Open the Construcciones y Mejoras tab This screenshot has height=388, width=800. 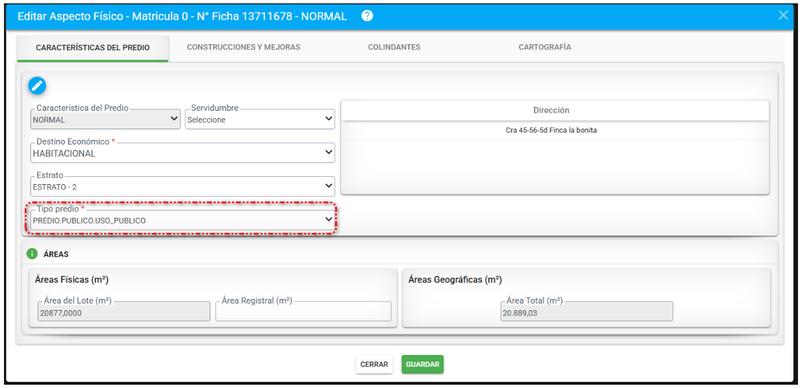click(243, 47)
